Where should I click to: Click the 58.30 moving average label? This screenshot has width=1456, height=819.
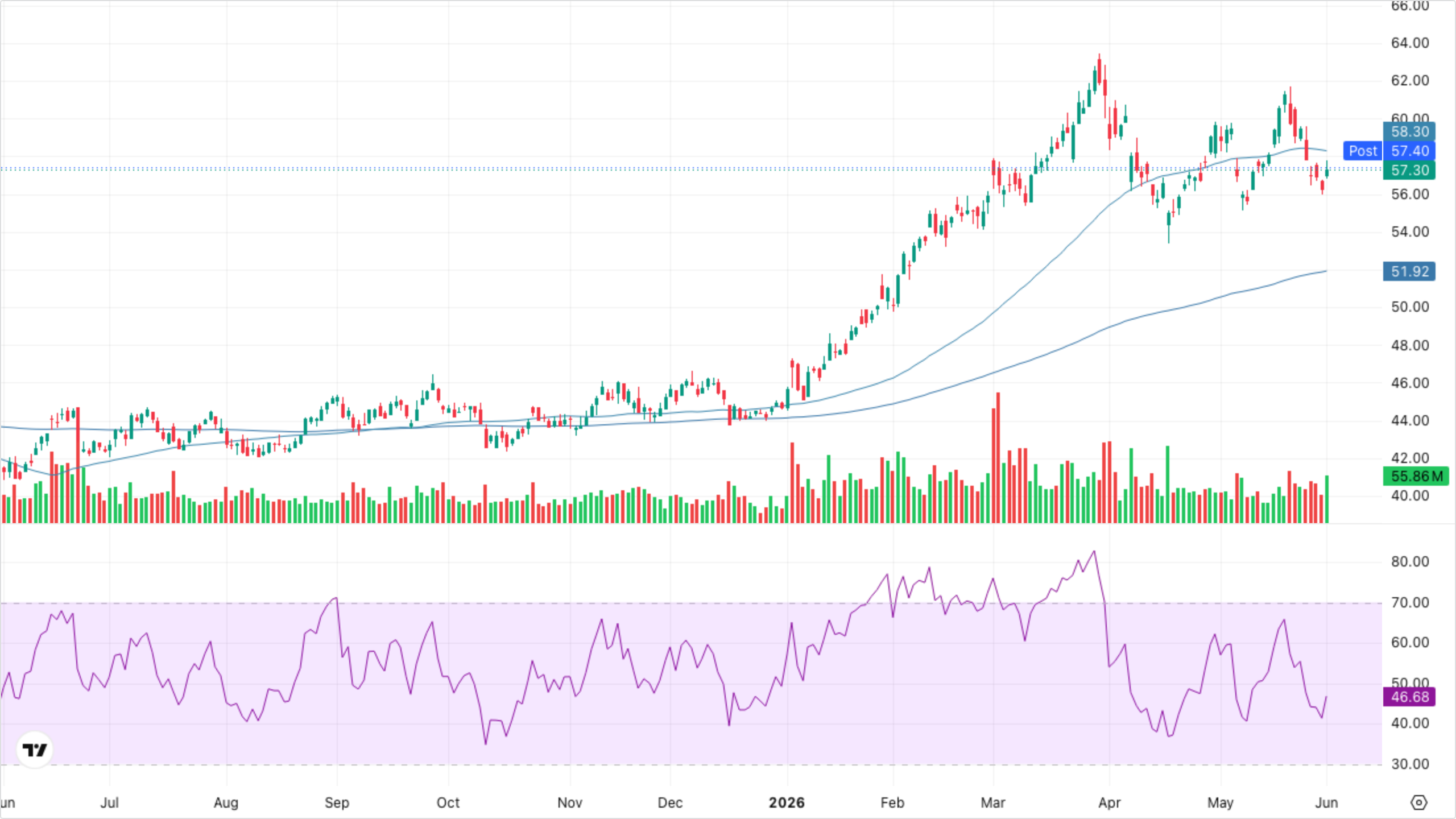click(x=1409, y=131)
